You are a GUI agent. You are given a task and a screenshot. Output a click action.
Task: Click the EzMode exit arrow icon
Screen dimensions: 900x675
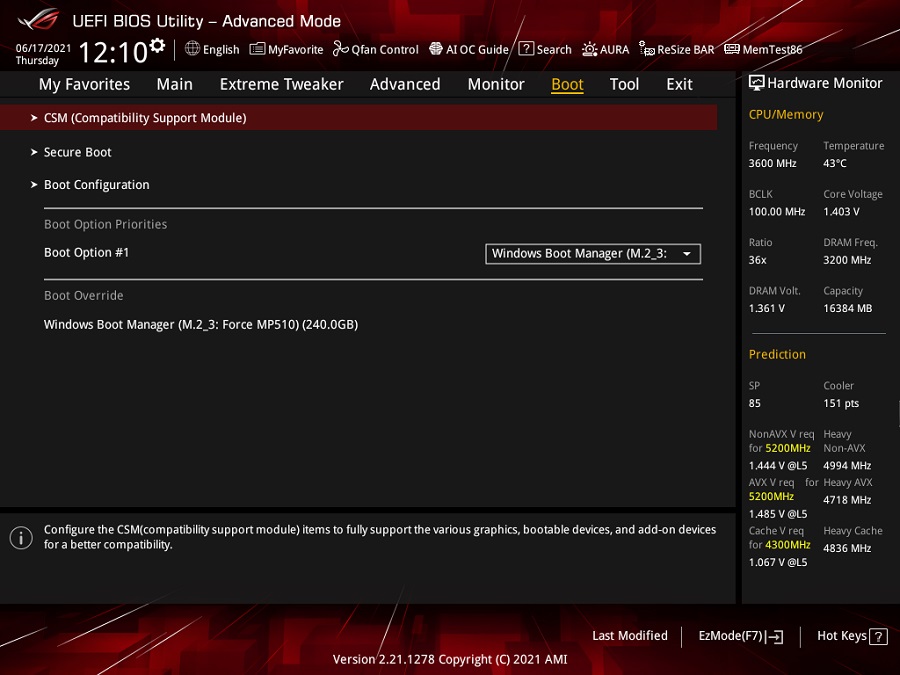point(774,637)
